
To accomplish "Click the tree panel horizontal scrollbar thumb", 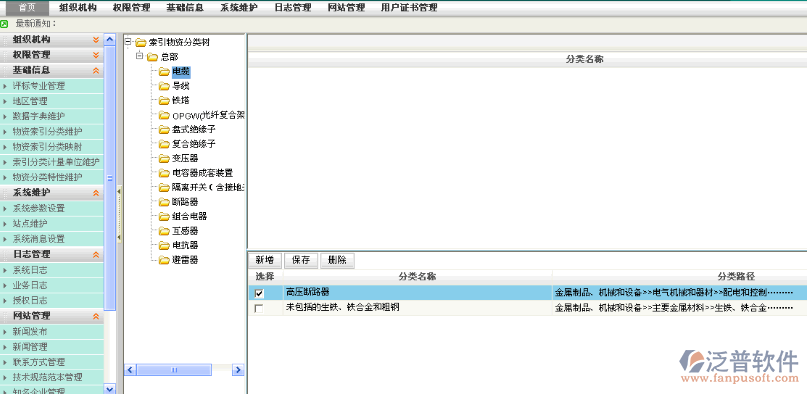I will (x=174, y=370).
